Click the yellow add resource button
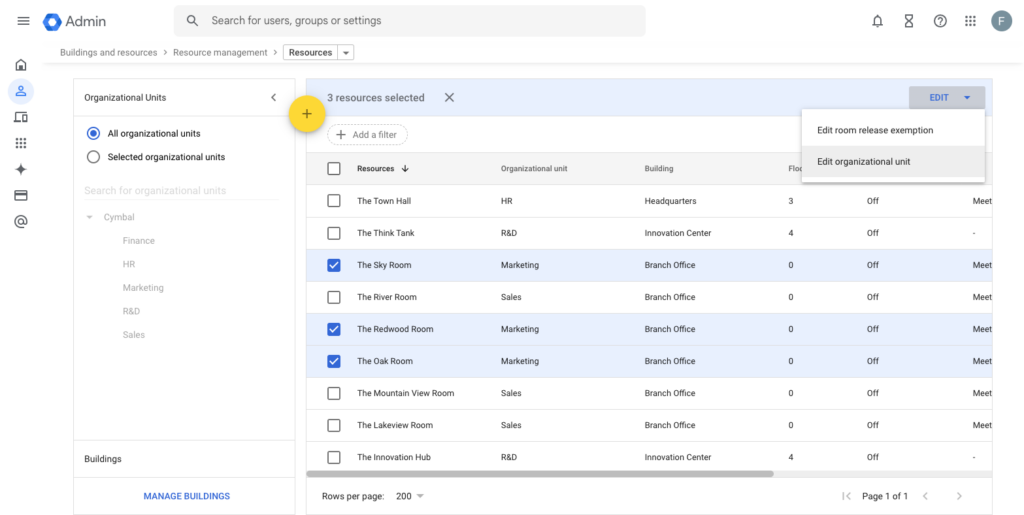The width and height of the screenshot is (1024, 515). (306, 114)
